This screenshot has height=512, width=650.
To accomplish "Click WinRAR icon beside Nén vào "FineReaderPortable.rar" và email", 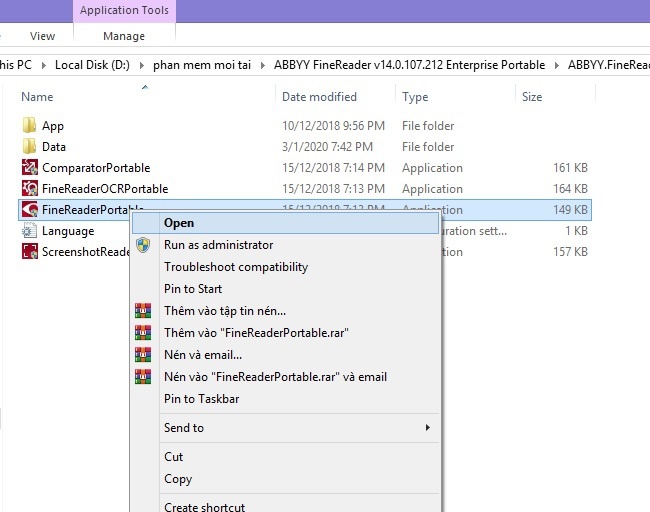I will [x=143, y=376].
